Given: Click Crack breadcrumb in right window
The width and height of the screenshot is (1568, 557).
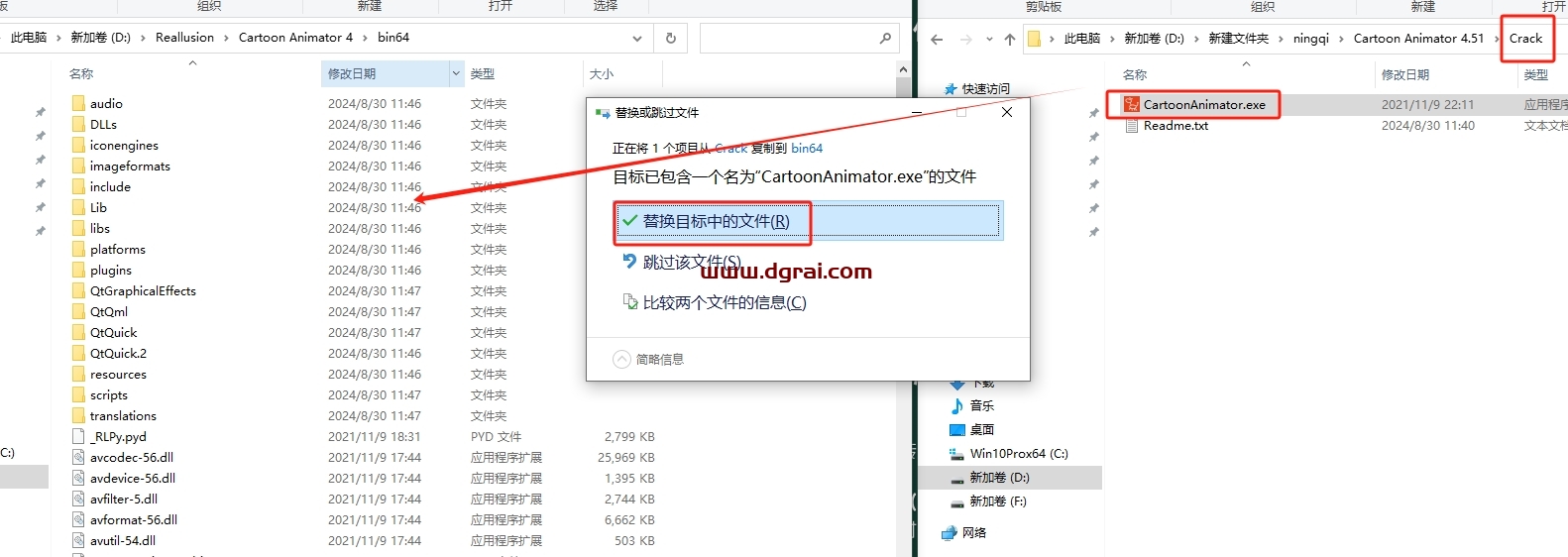Looking at the screenshot, I should (x=1525, y=39).
